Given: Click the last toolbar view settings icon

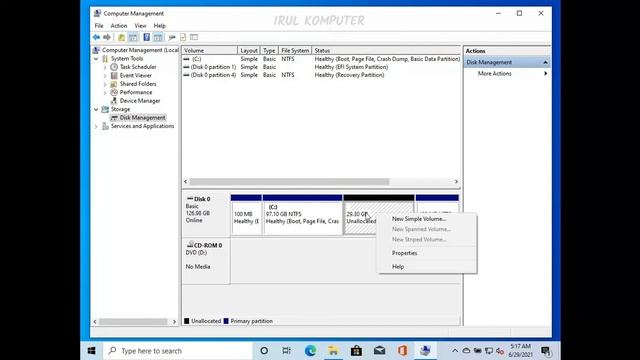Looking at the screenshot, I should point(194,37).
